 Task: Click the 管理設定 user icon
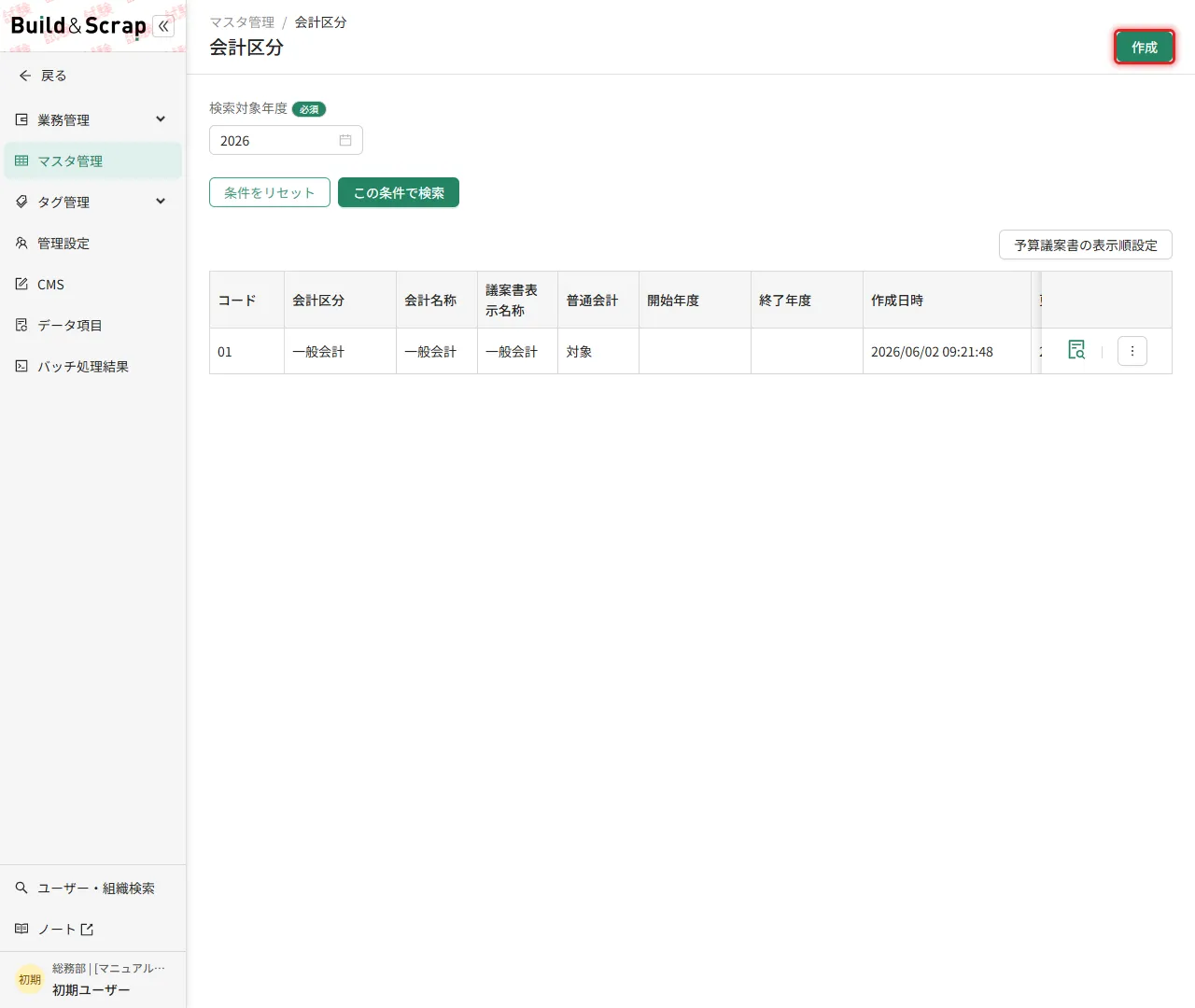coord(21,243)
